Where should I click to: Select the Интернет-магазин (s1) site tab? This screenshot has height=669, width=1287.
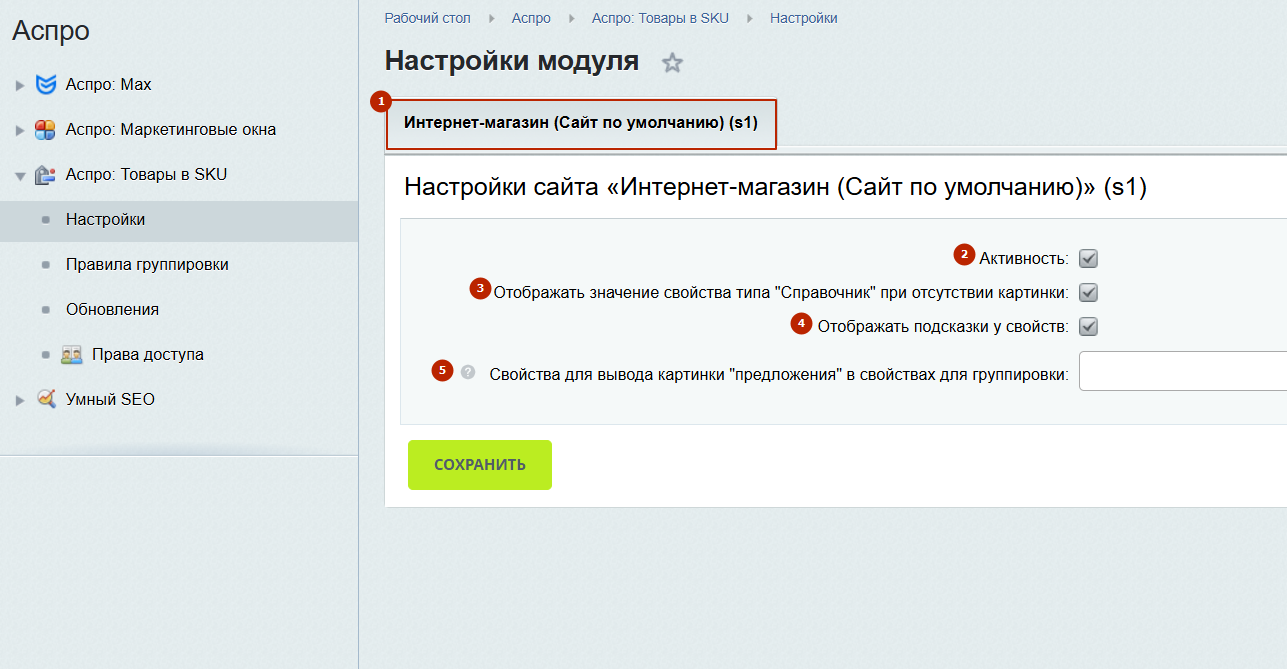pos(580,124)
